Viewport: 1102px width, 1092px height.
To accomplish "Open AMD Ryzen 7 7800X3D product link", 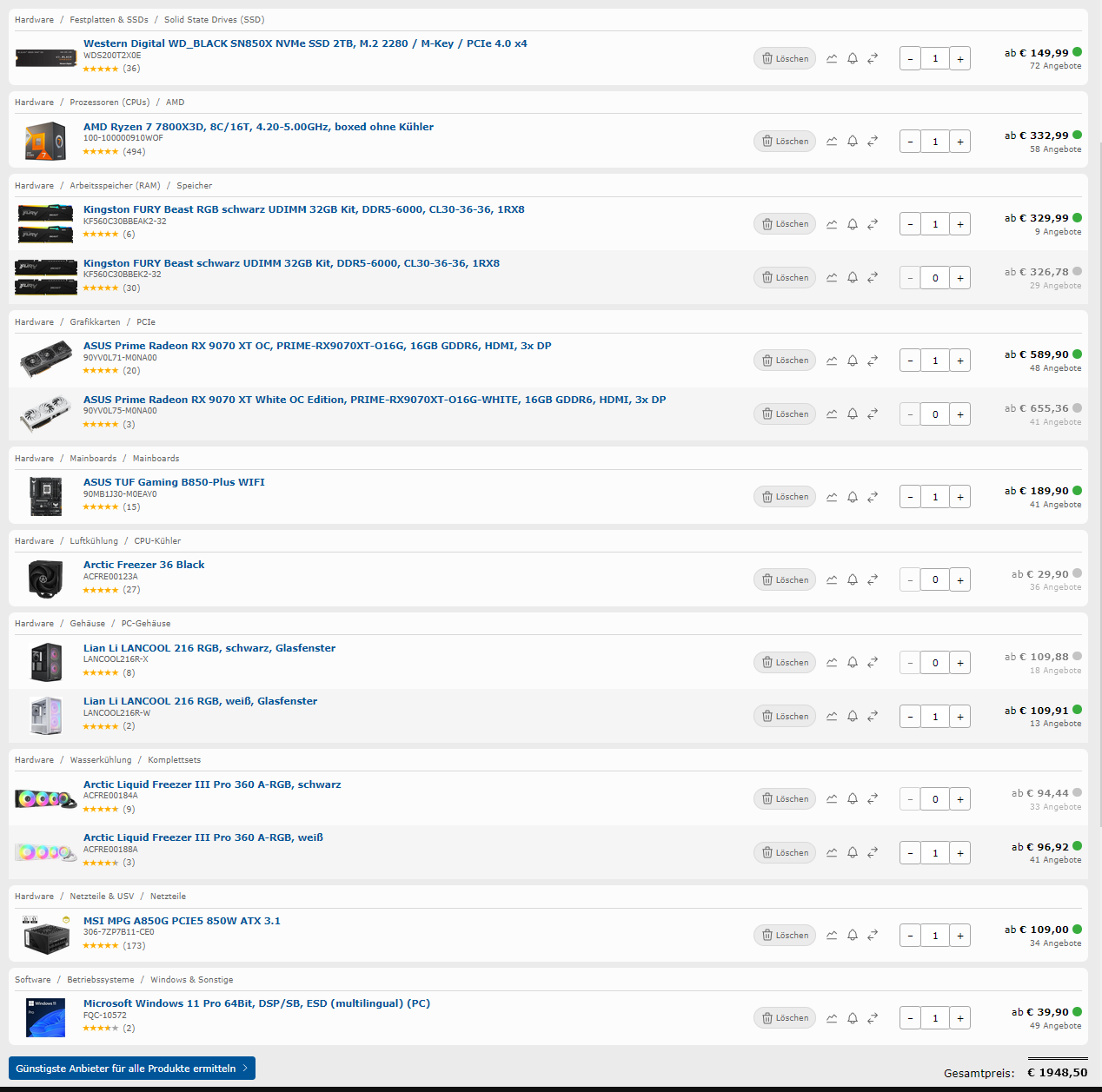I will tap(258, 127).
